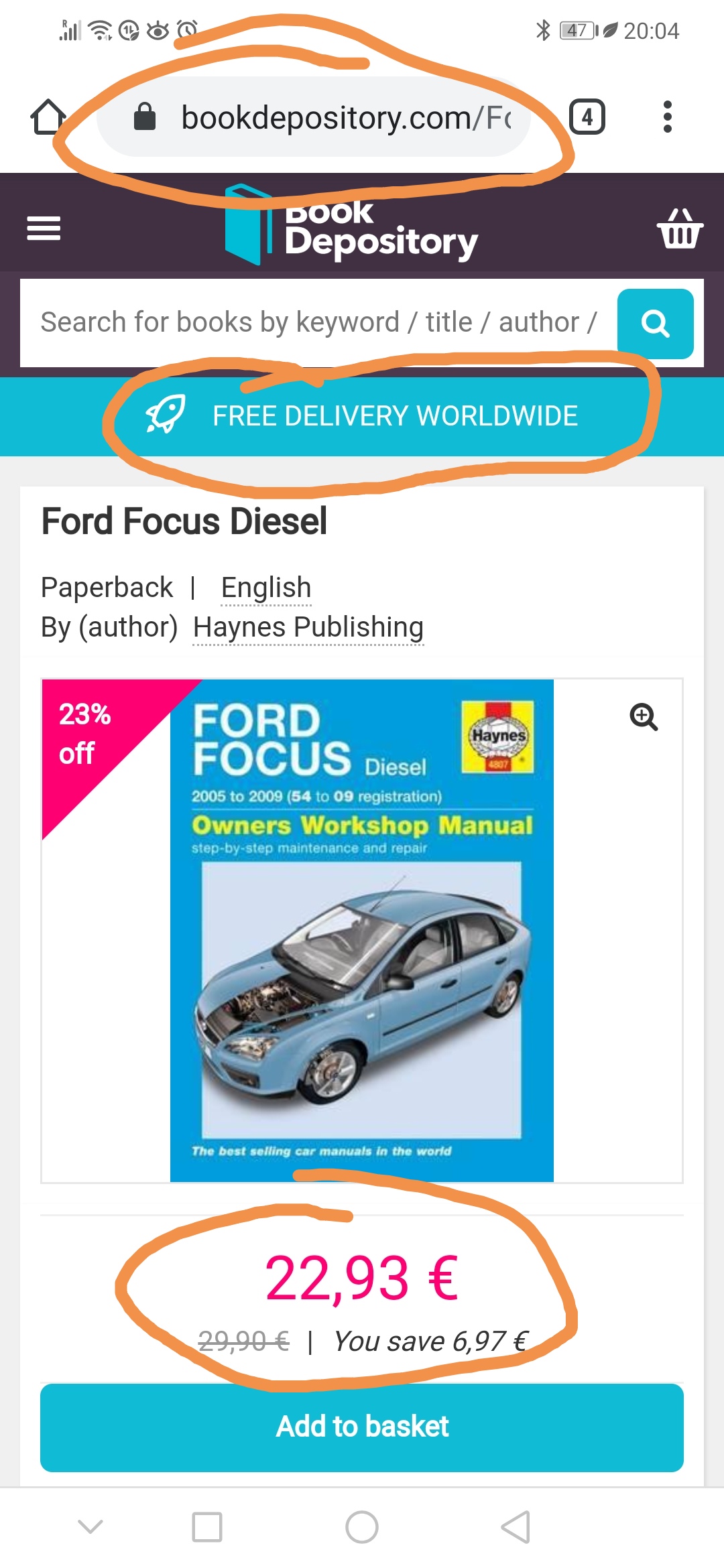Open the English language link
This screenshot has width=724, height=1568.
click(x=266, y=588)
